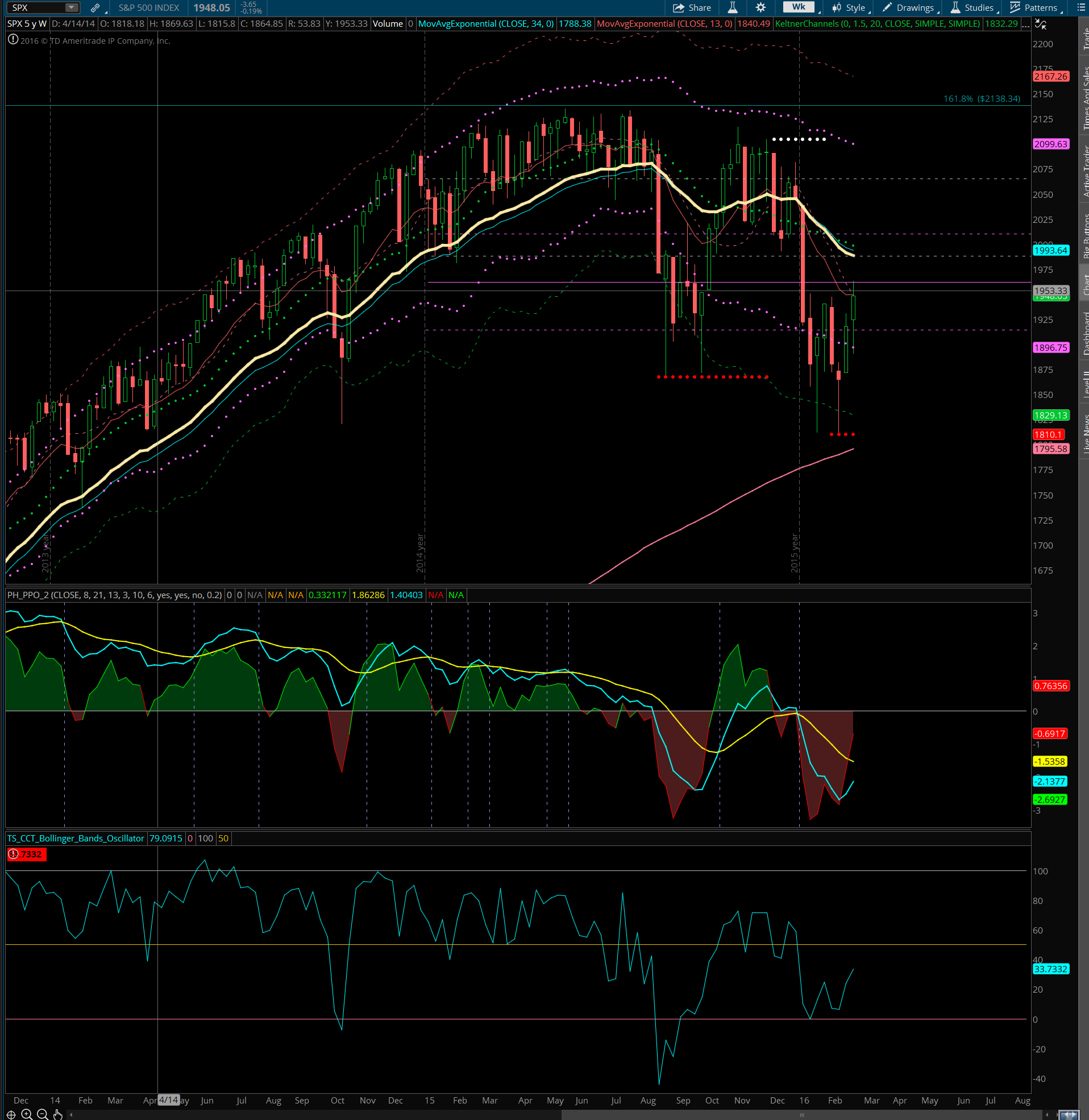The height and width of the screenshot is (1120, 1089).
Task: Select the hand pan tool icon
Action: tap(57, 1114)
